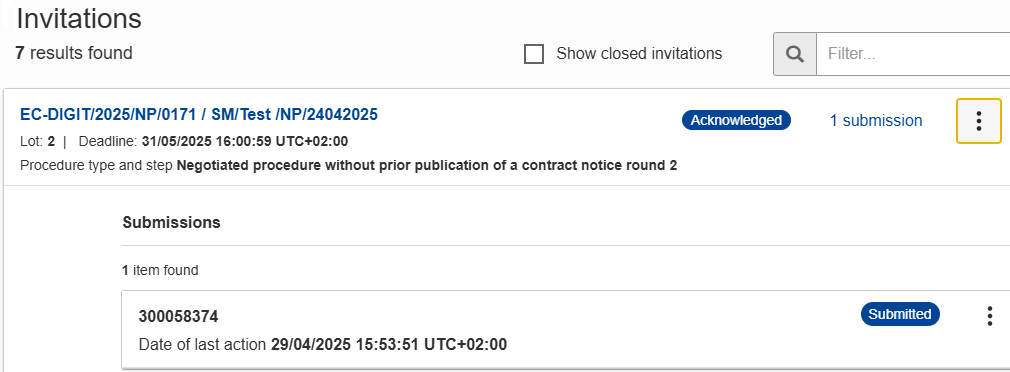Click the 'Lot: 2' label
This screenshot has width=1010, height=372.
37,141
